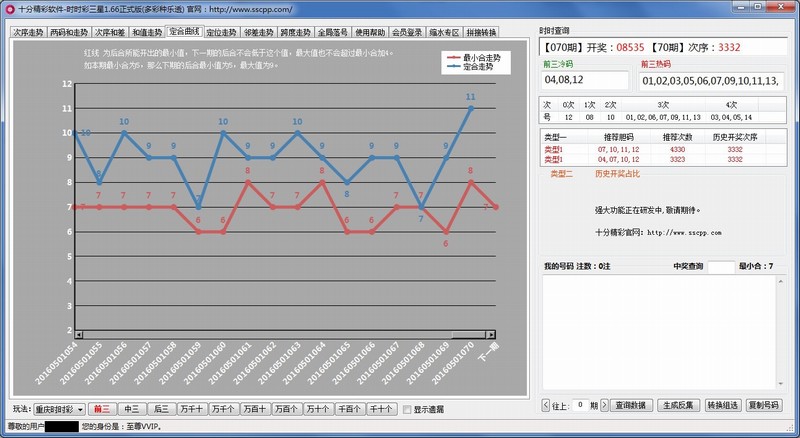Open the 缩水专区 tab
Viewport: 800px width, 438px height.
[x=444, y=32]
